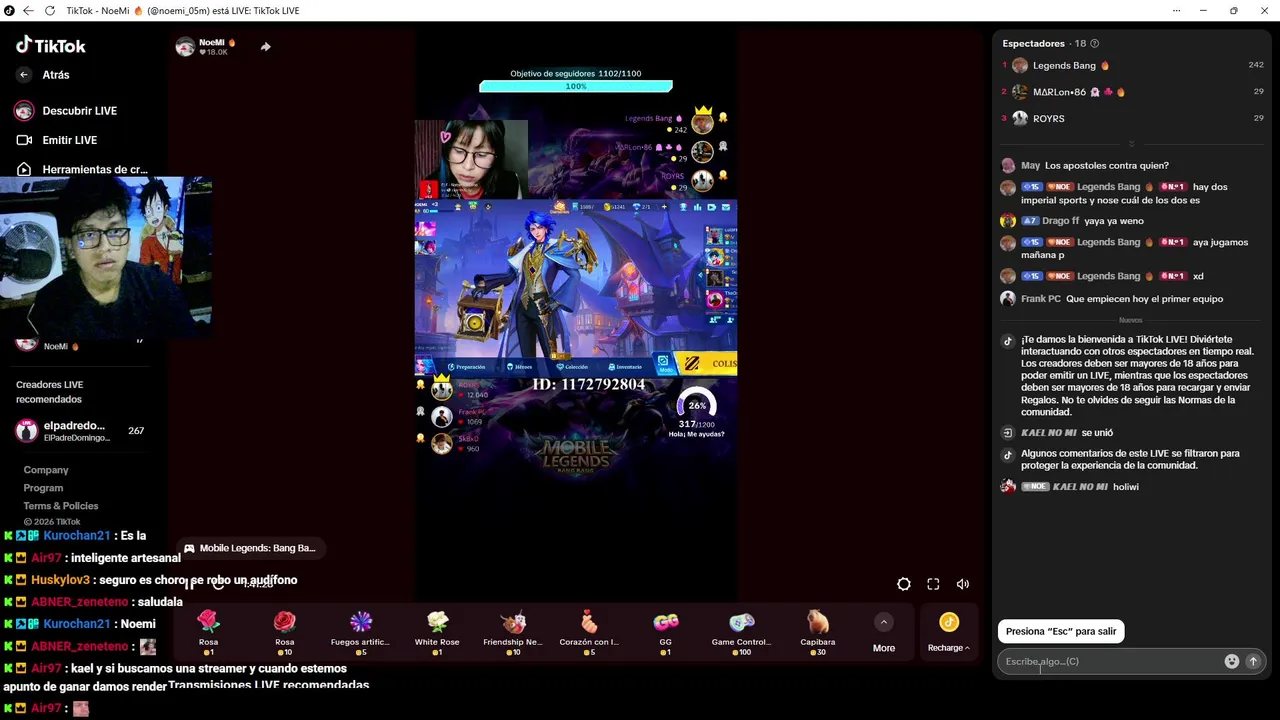Screen dimensions: 1280x720
Task: Open recommended creator elpadredo... channel
Action: [80, 431]
